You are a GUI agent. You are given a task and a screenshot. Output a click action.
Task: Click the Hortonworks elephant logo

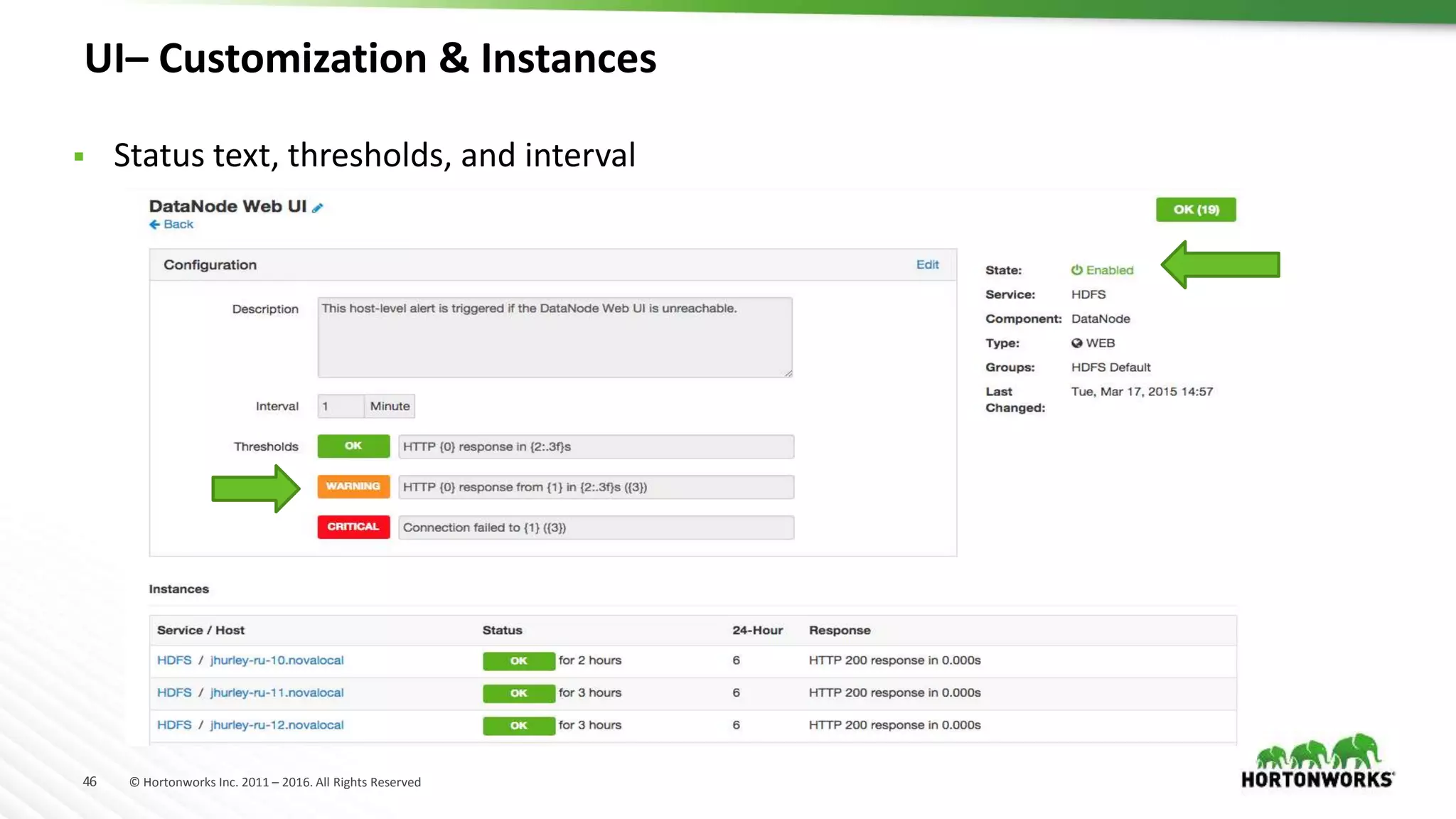point(1317,761)
